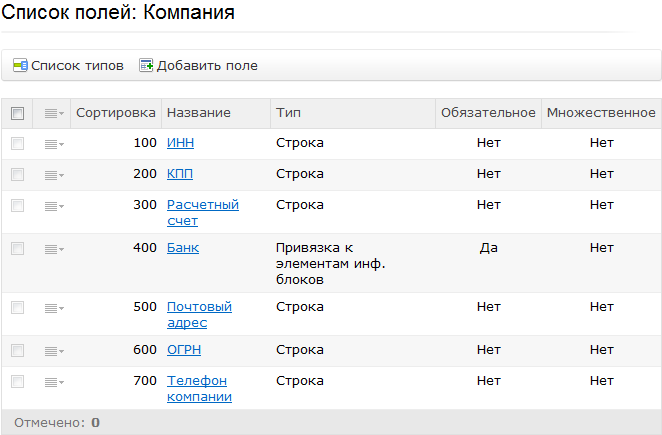This screenshot has height=435, width=662.
Task: Open the Расчетный счет field link
Action: click(203, 212)
